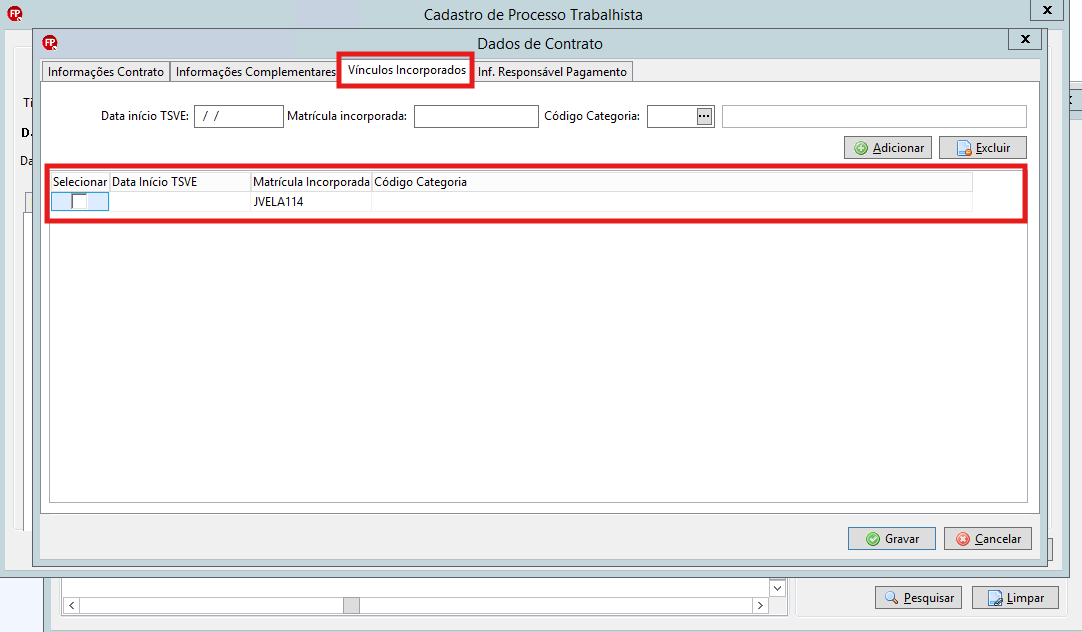Viewport: 1082px width, 632px height.
Task: Click the FP icon in Cadastro de Processo title
Action: (14, 13)
